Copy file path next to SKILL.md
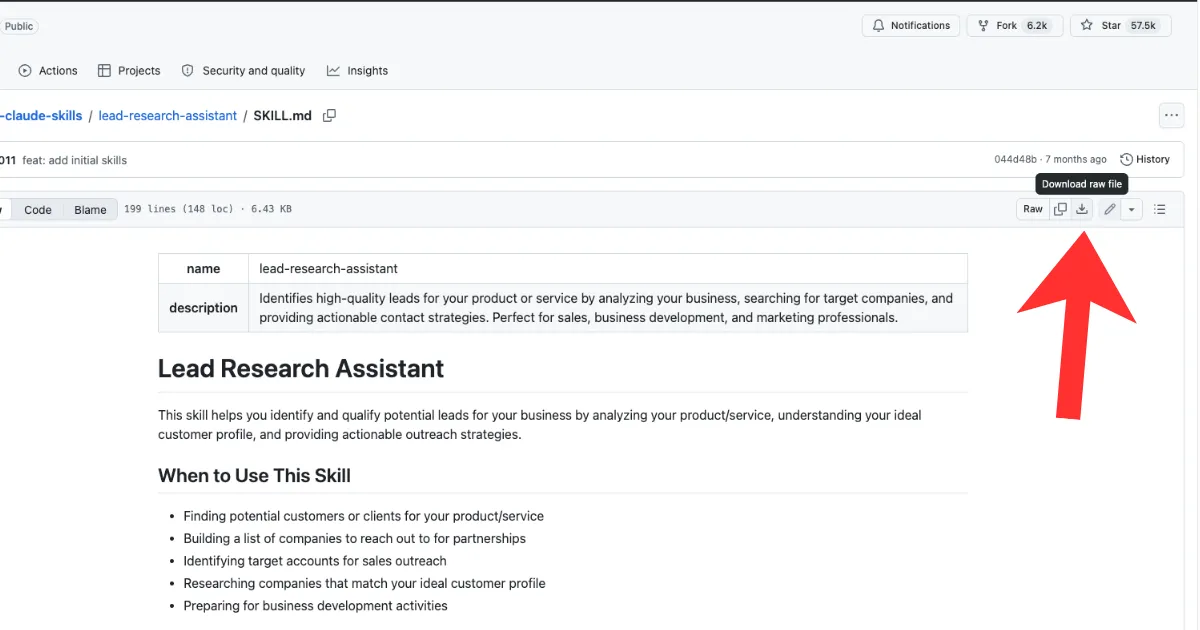 pos(329,115)
